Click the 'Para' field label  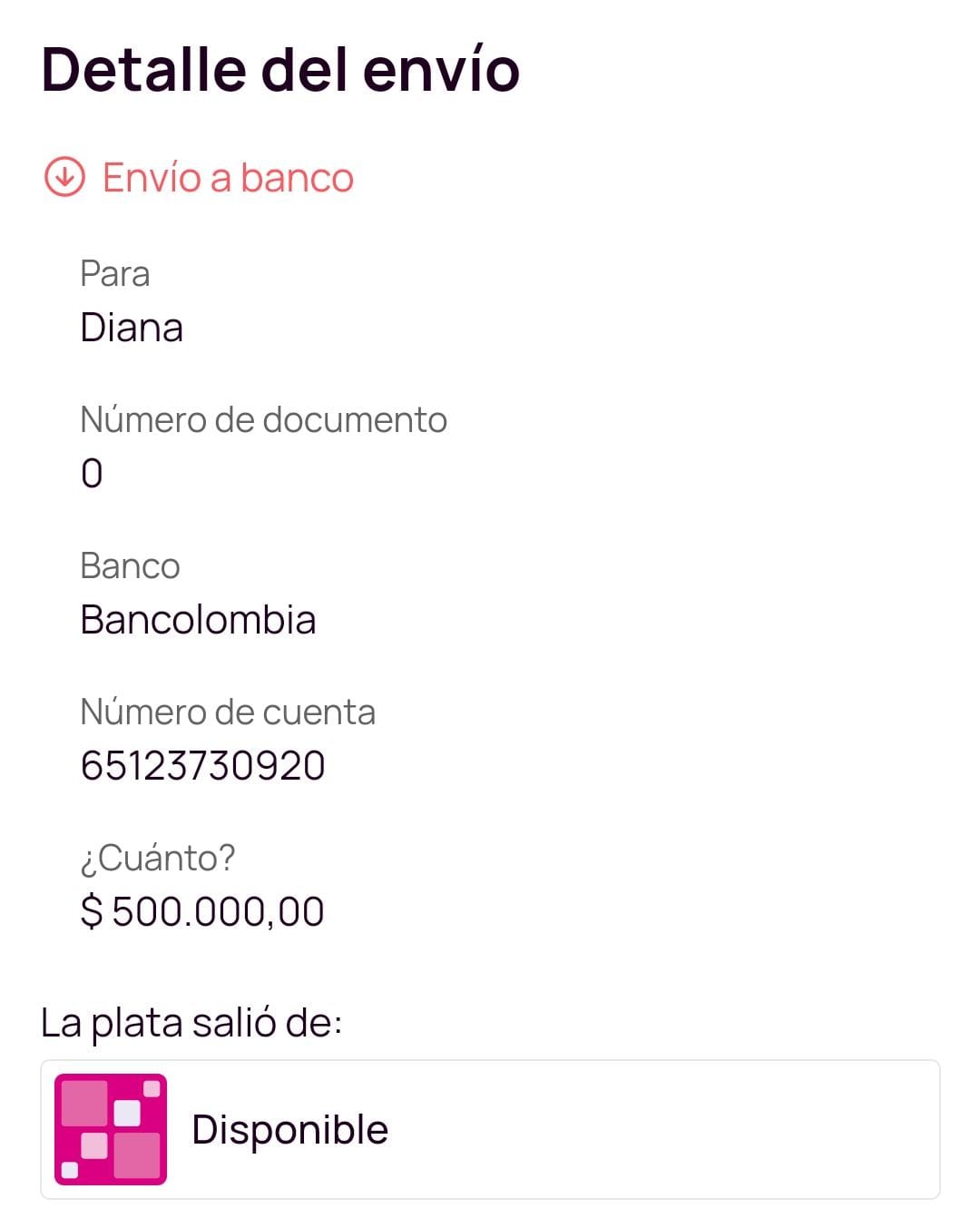point(114,273)
